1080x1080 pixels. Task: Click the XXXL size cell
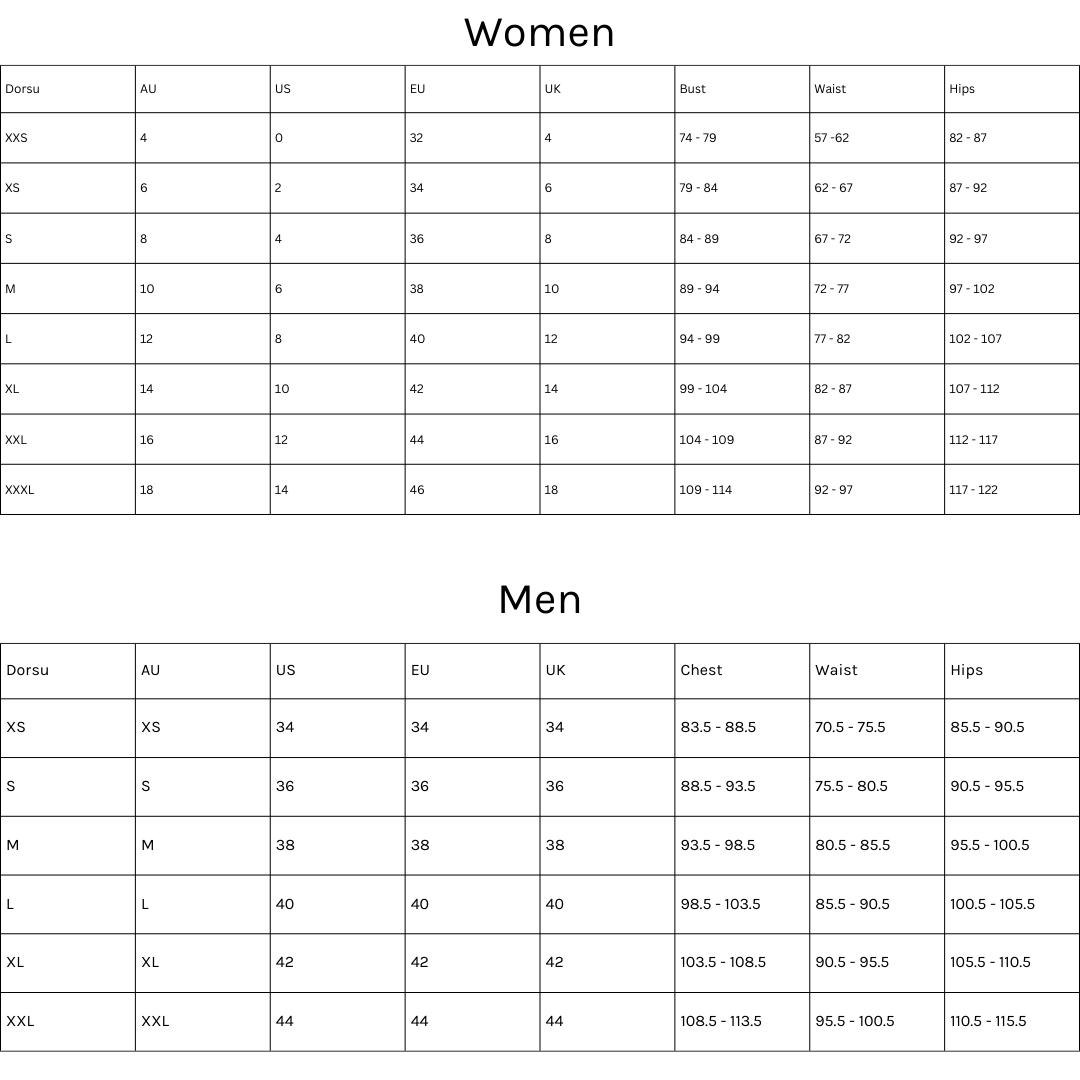(x=20, y=490)
